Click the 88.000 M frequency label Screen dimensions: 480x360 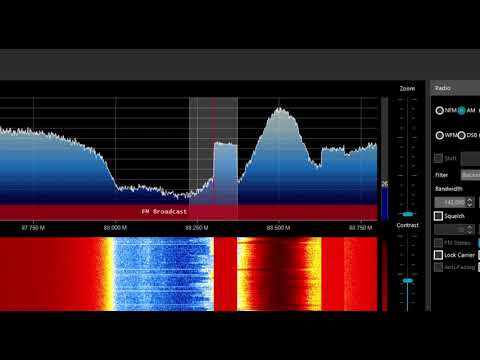115,228
